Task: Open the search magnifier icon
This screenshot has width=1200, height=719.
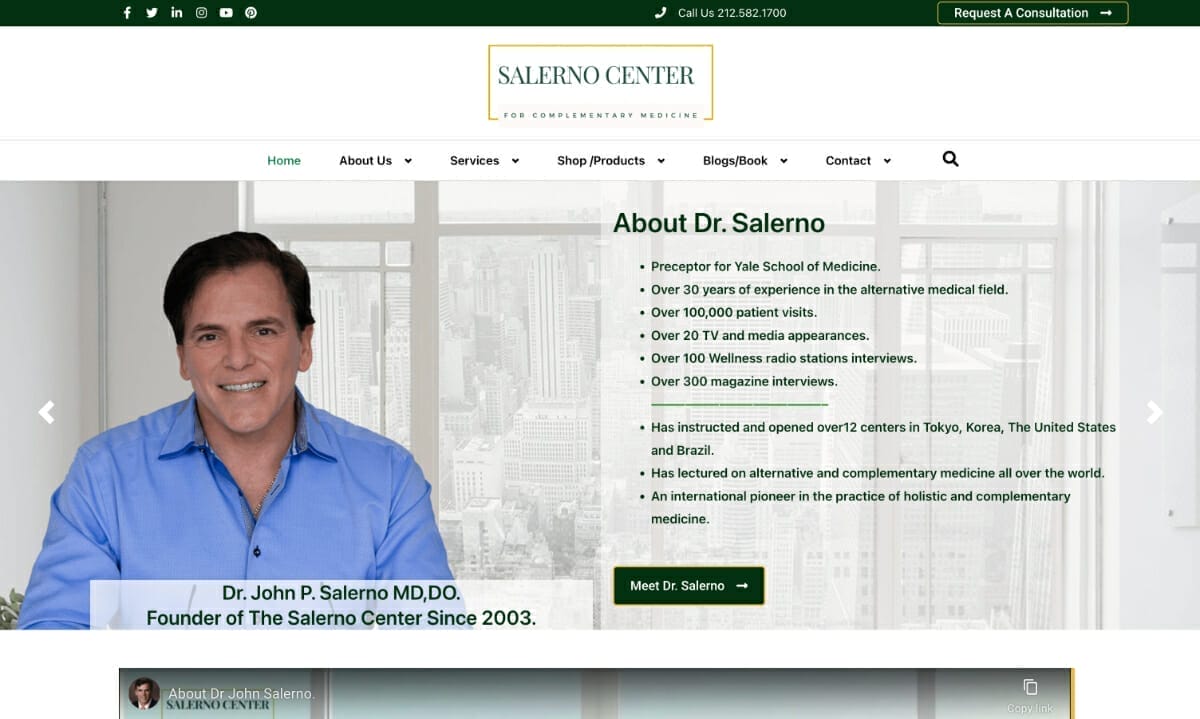Action: click(949, 159)
